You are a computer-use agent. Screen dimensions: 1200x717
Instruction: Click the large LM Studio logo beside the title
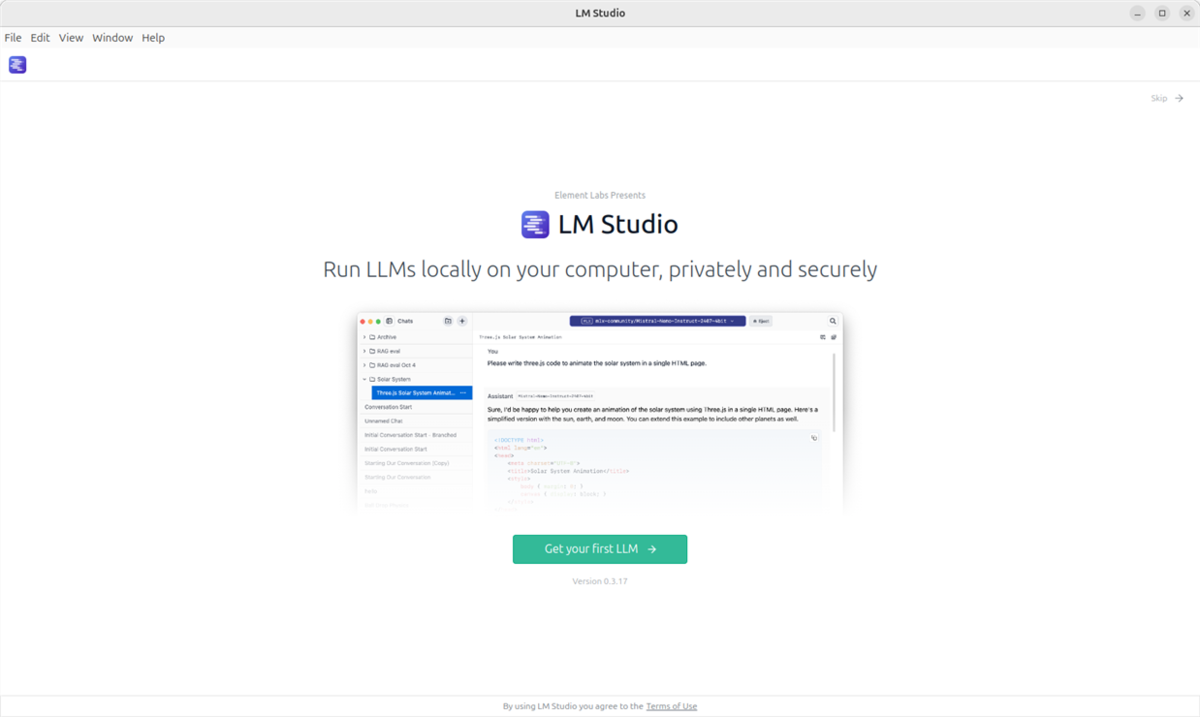[x=536, y=224]
